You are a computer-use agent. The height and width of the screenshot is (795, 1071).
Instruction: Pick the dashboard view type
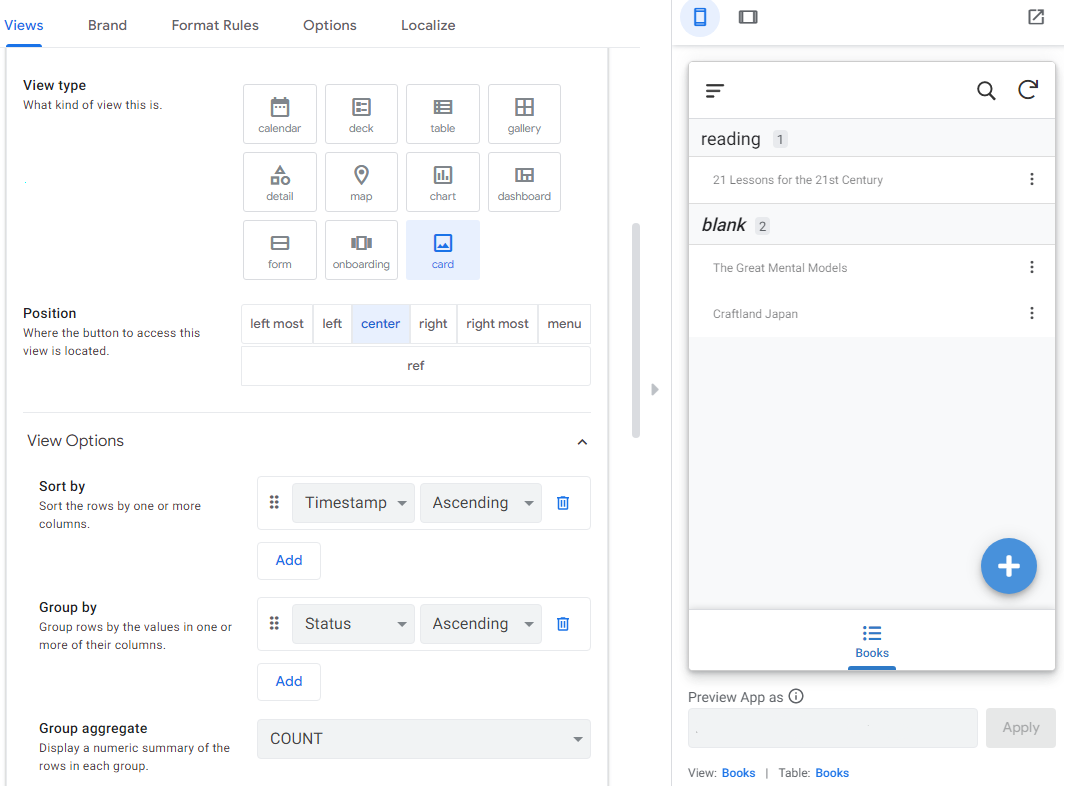tap(524, 182)
